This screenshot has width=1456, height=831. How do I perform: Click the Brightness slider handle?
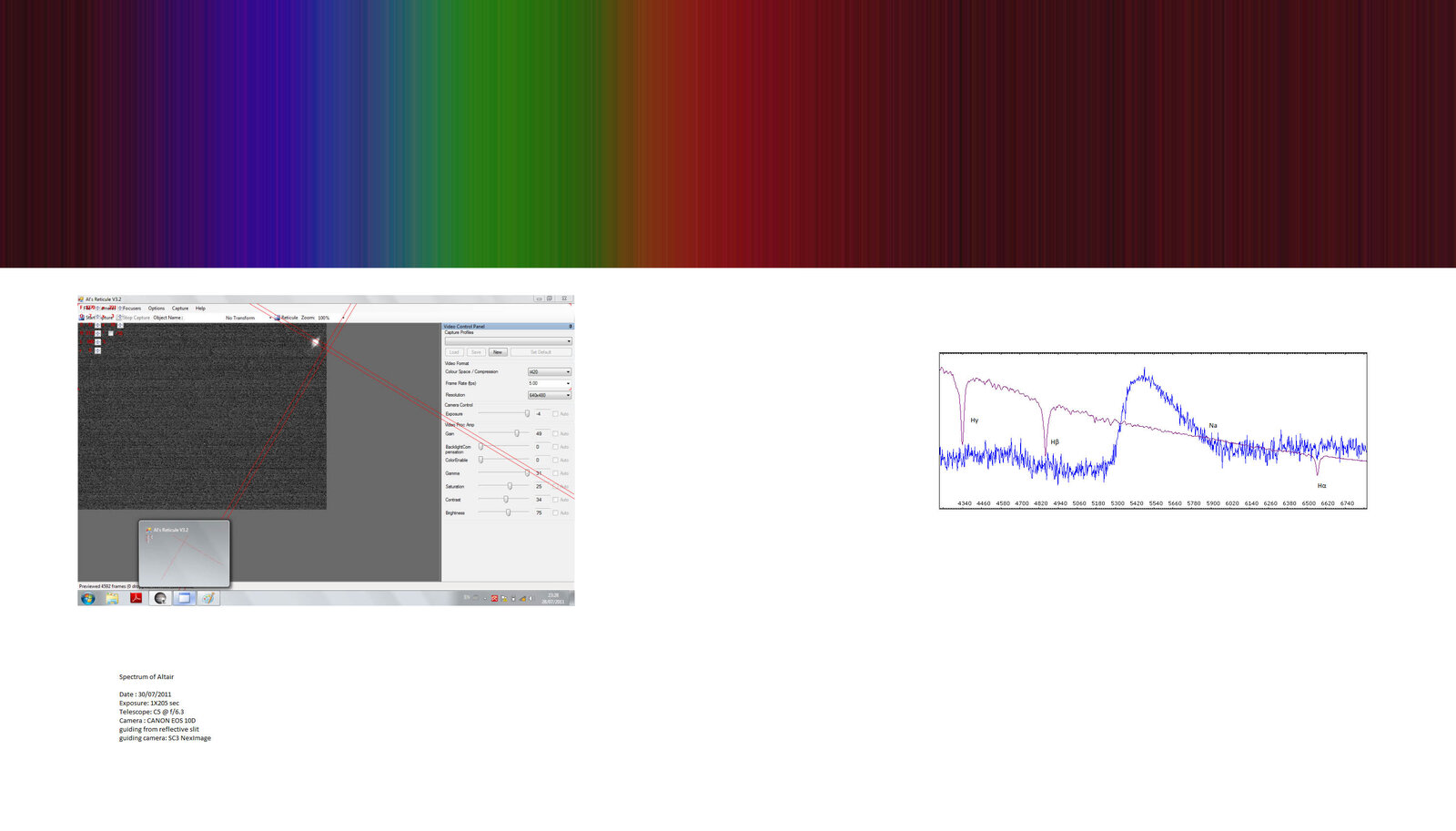click(508, 512)
